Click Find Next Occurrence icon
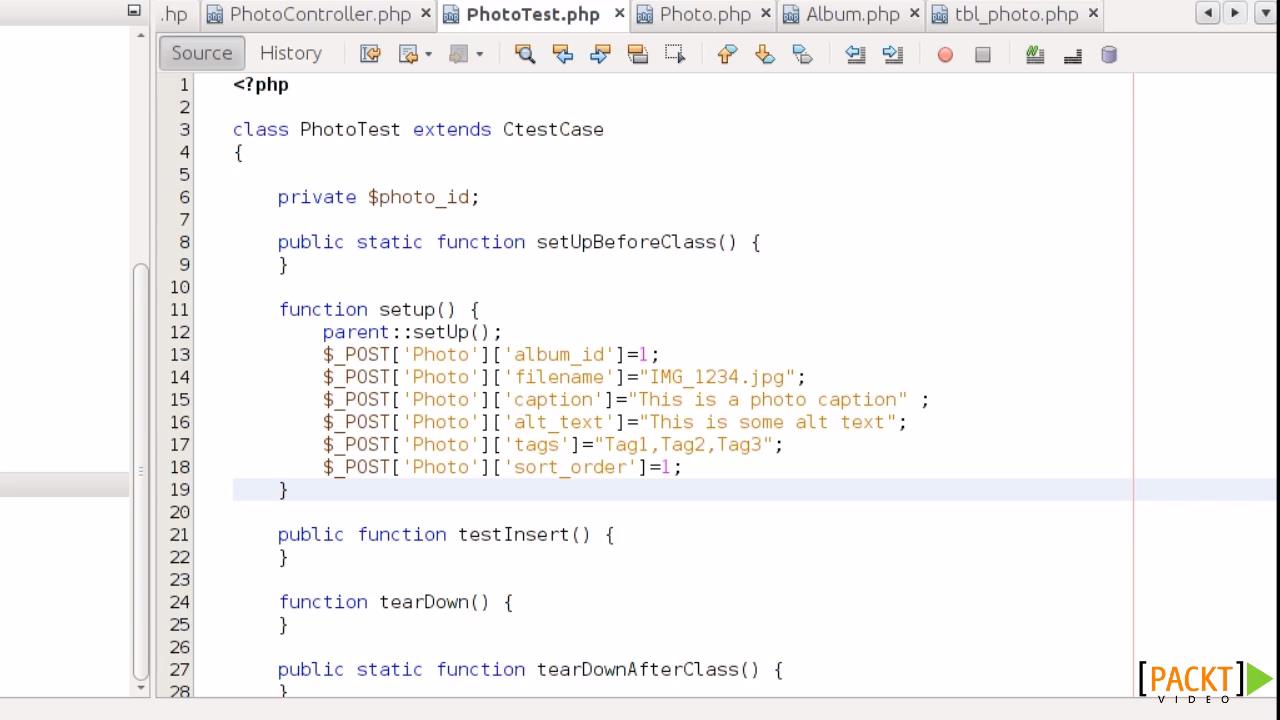The width and height of the screenshot is (1280, 720). coord(600,54)
